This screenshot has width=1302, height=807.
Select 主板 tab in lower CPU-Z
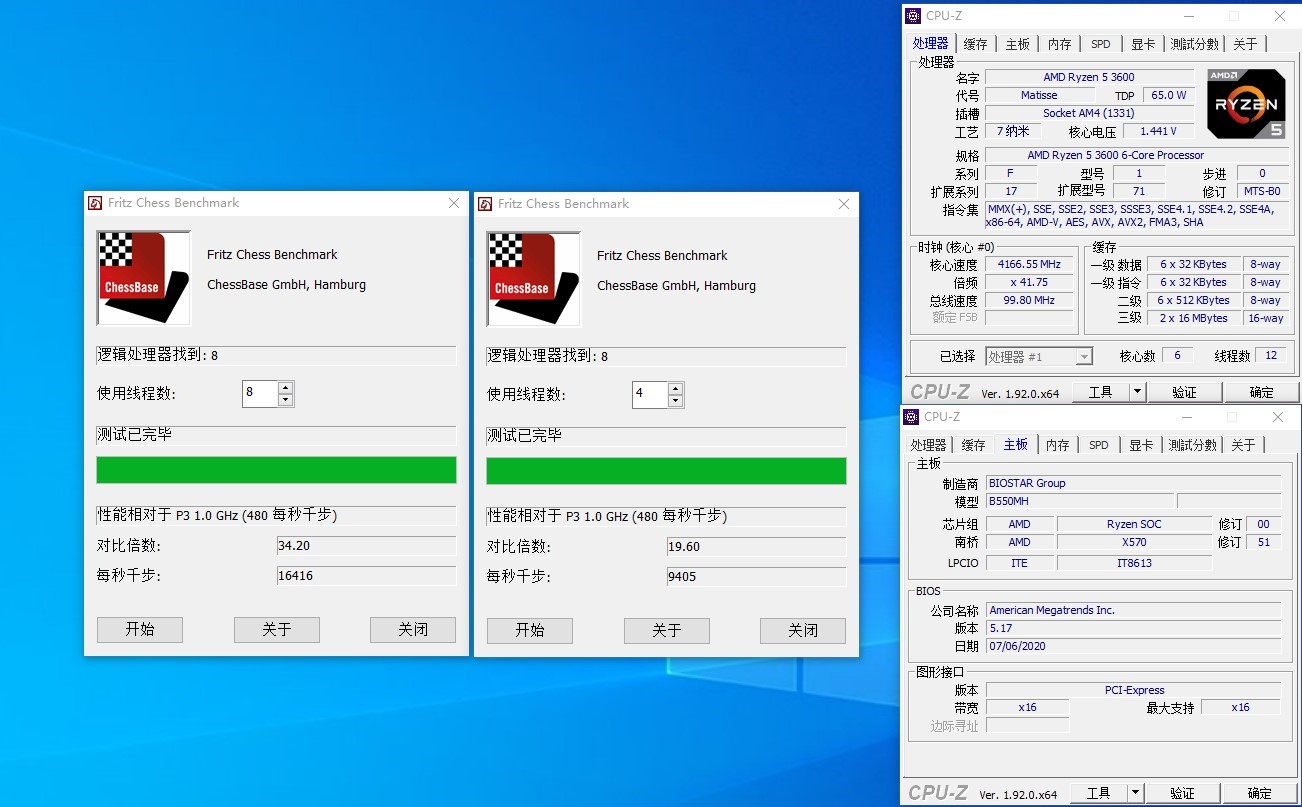(x=1016, y=444)
